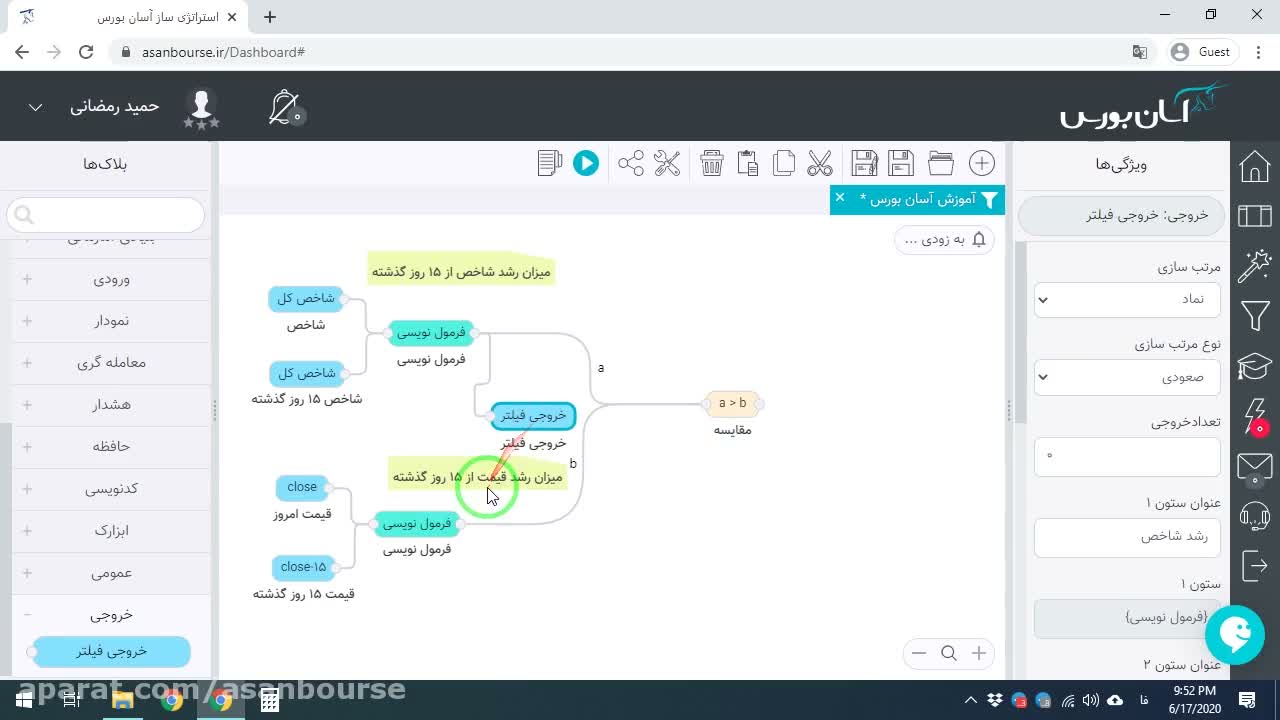Select the شاخص کل node for ۱۵ روز گذشته
This screenshot has width=1280, height=720.
[306, 374]
